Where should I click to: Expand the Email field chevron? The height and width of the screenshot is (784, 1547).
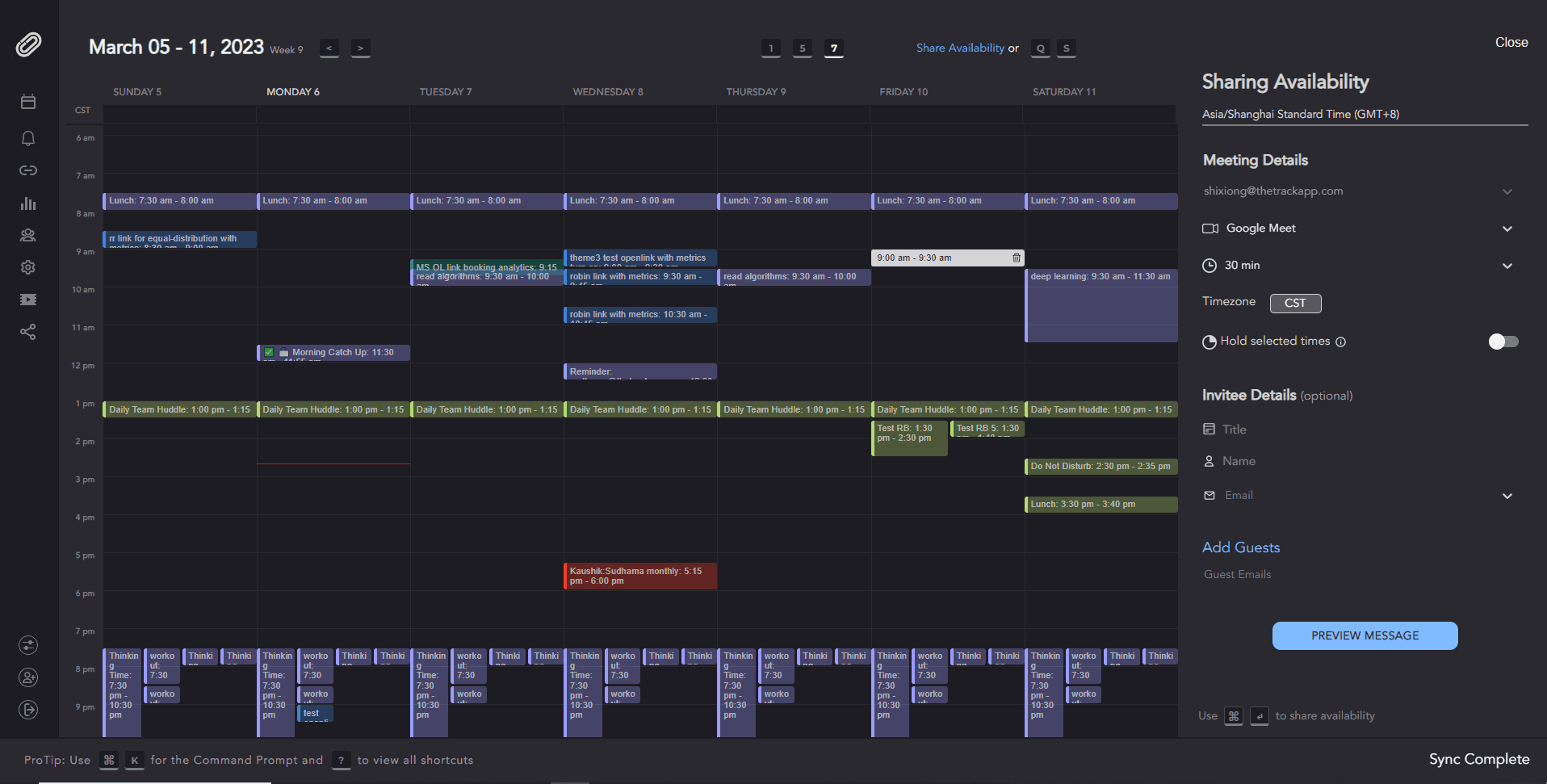coord(1507,496)
